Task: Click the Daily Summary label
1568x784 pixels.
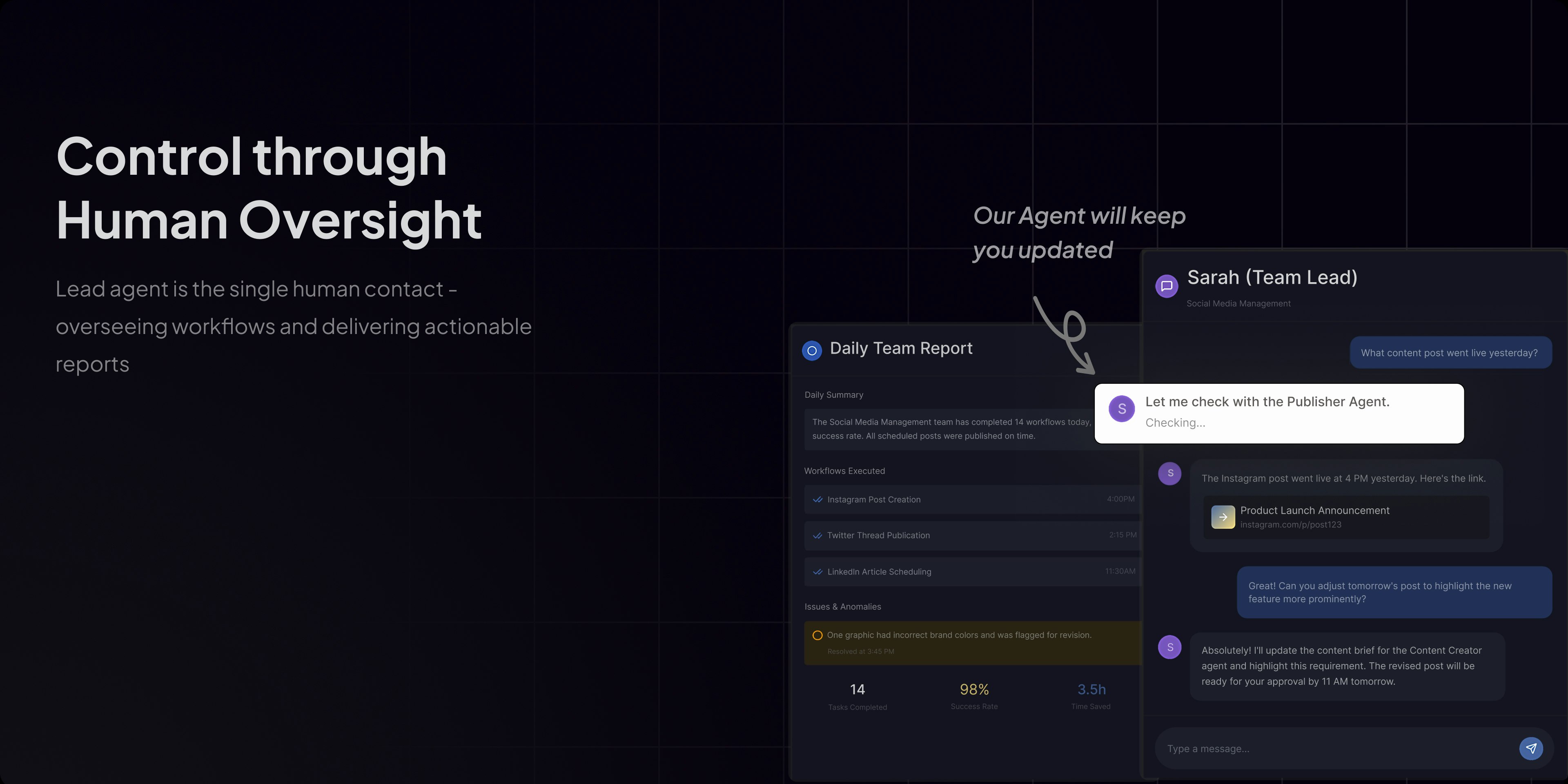Action: [x=834, y=395]
